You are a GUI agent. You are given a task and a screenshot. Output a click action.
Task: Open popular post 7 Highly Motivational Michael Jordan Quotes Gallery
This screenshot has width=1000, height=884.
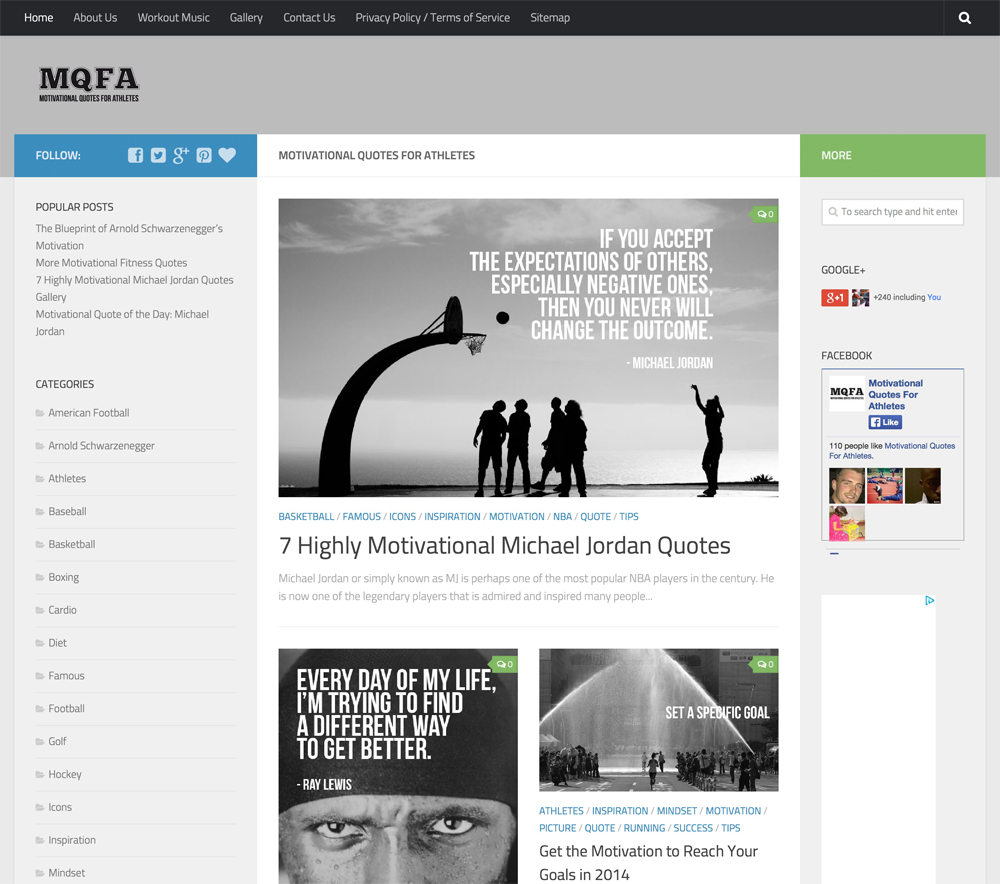(x=135, y=288)
